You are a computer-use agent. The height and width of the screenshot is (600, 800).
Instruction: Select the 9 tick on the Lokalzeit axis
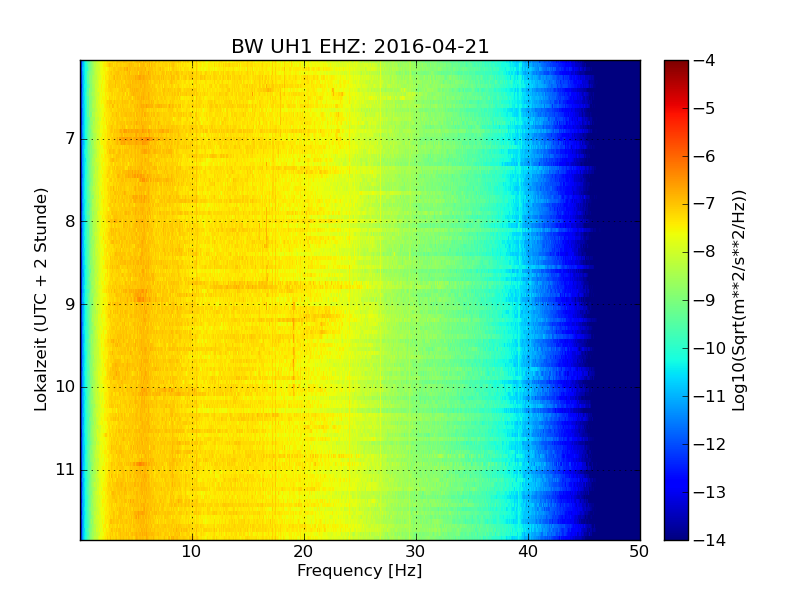click(x=70, y=304)
